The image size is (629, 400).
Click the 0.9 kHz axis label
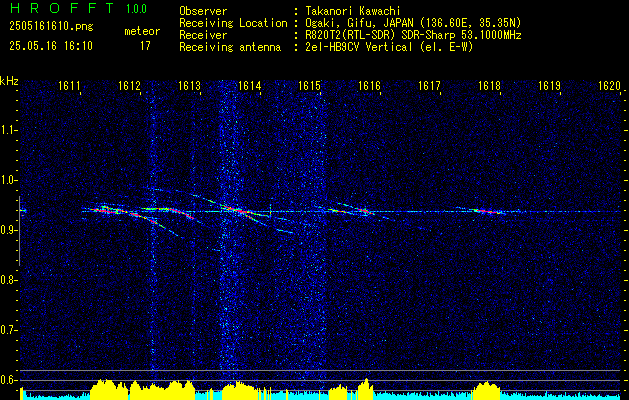point(8,230)
